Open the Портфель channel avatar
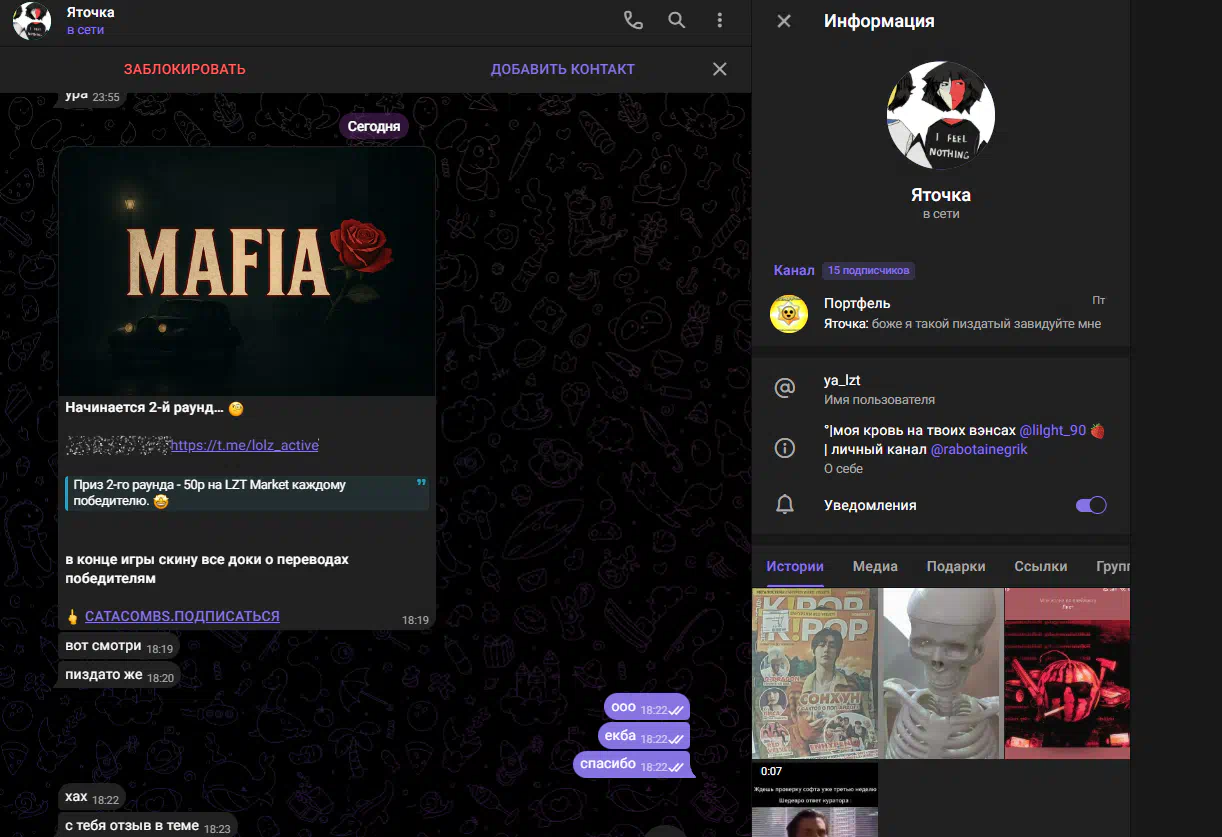Image resolution: width=1222 pixels, height=837 pixels. click(789, 313)
